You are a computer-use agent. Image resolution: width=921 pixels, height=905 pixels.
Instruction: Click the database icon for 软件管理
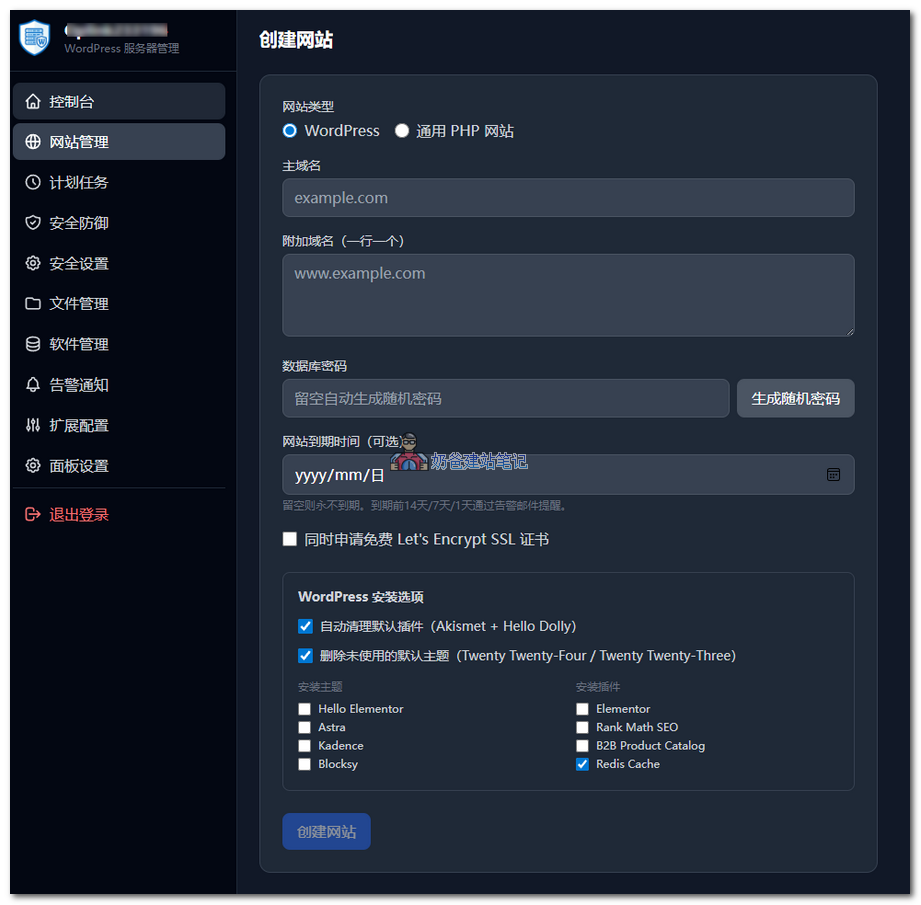point(33,344)
